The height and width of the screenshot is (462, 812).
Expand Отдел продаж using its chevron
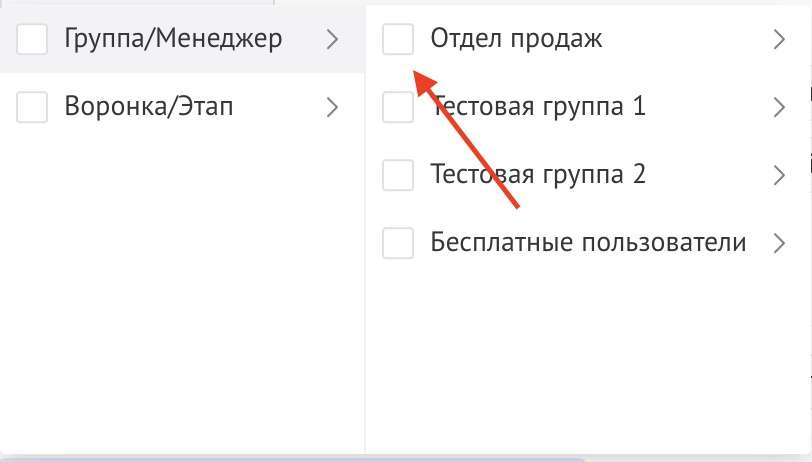pos(780,39)
